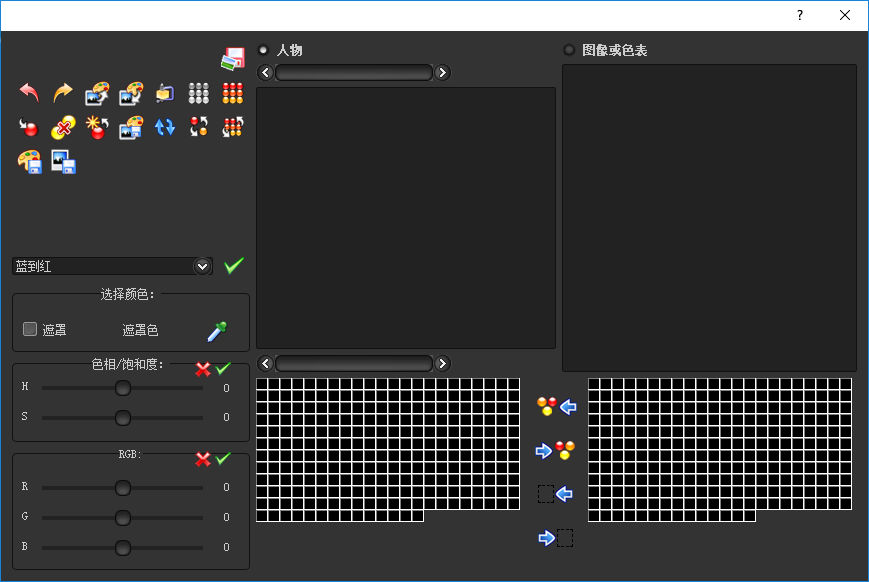Click the save image floppy icon

pos(64,162)
